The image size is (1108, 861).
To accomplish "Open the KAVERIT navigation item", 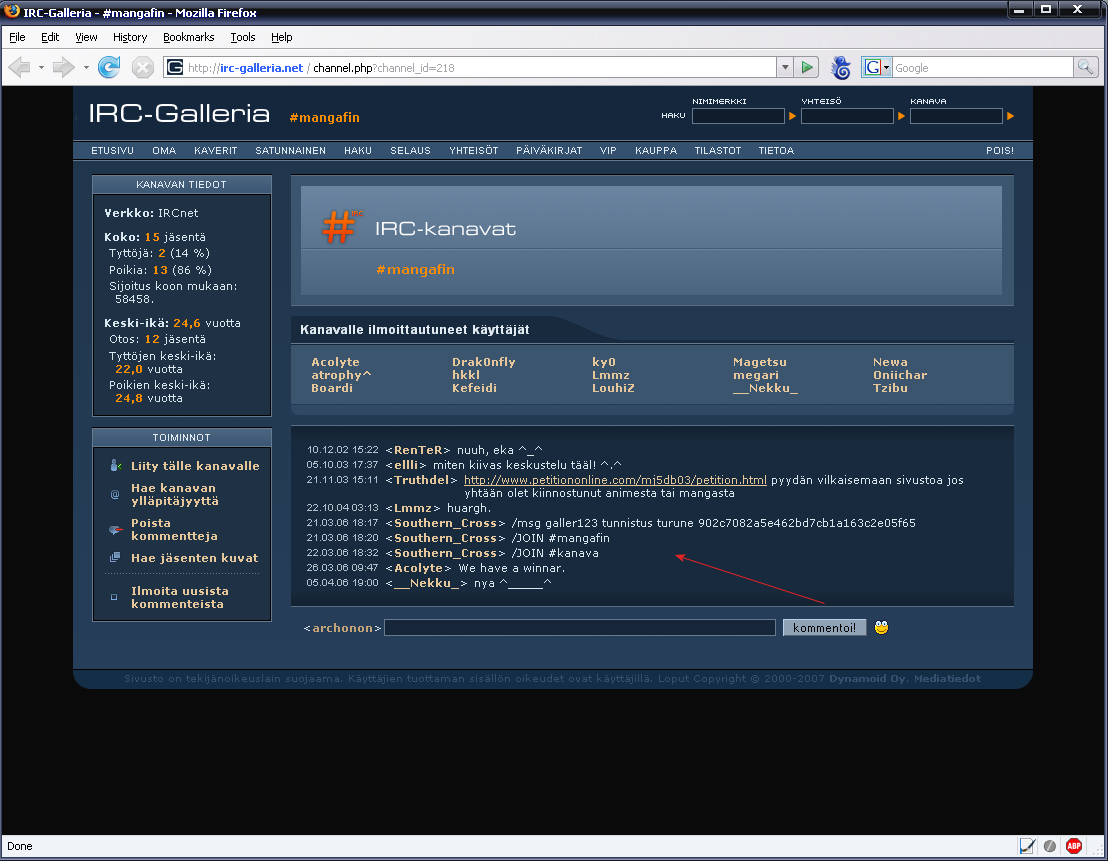I will [x=216, y=151].
